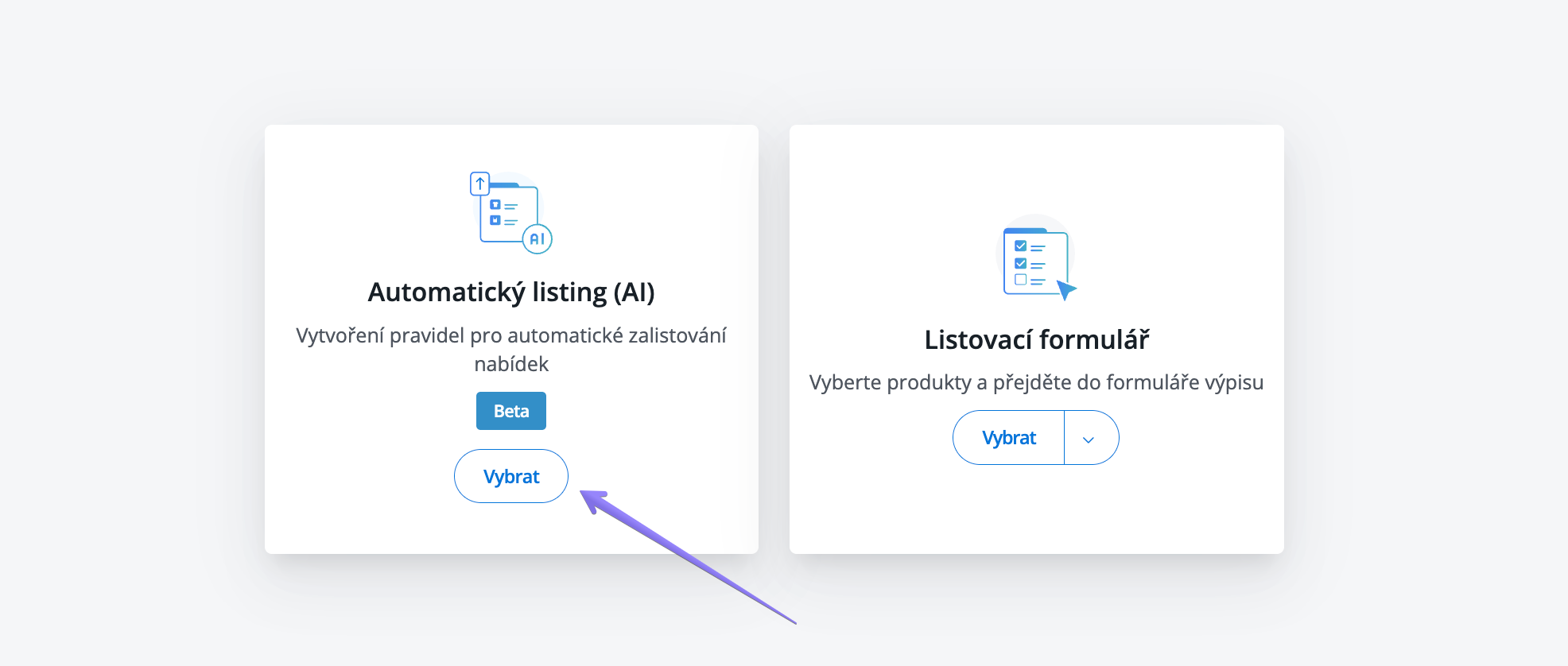
Task: Click second checked box in checklist icon
Action: [1020, 263]
